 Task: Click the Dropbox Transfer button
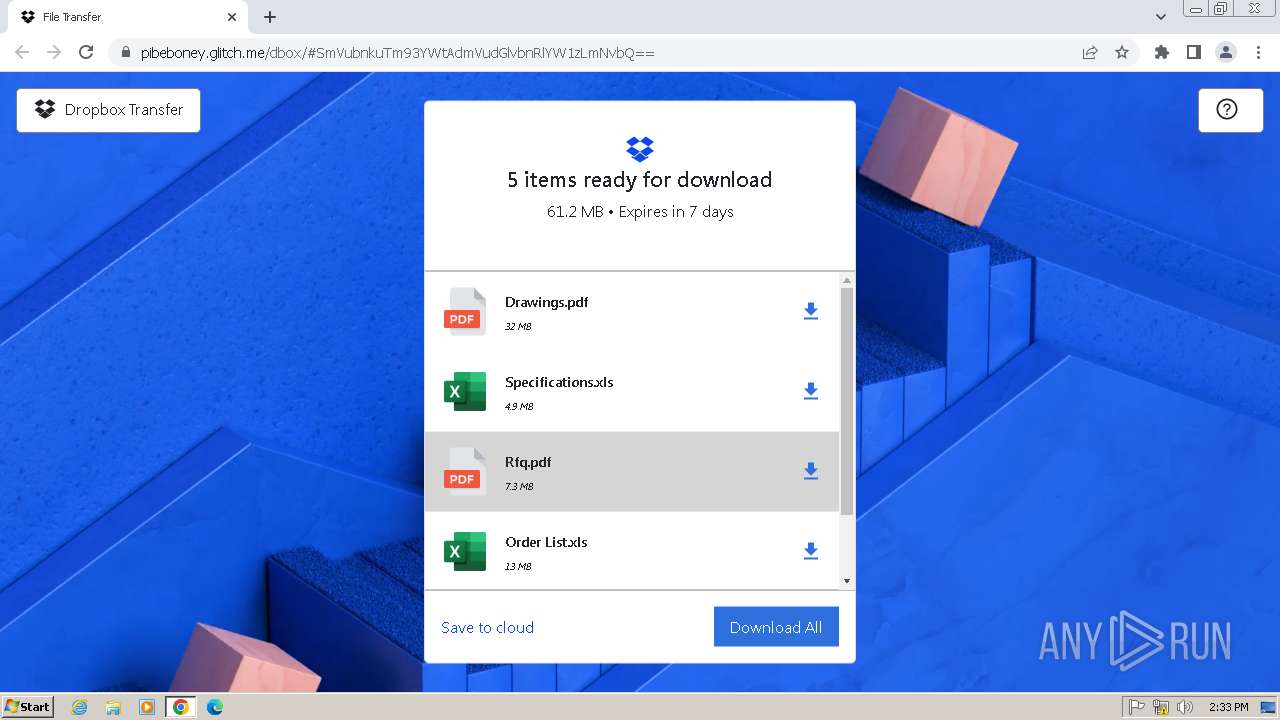(108, 110)
